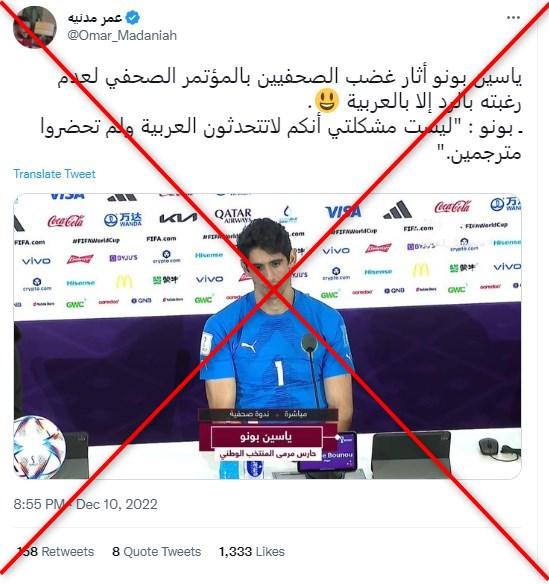The image size is (549, 584).
Task: View the 8 Quote Tweets
Action: tap(156, 552)
